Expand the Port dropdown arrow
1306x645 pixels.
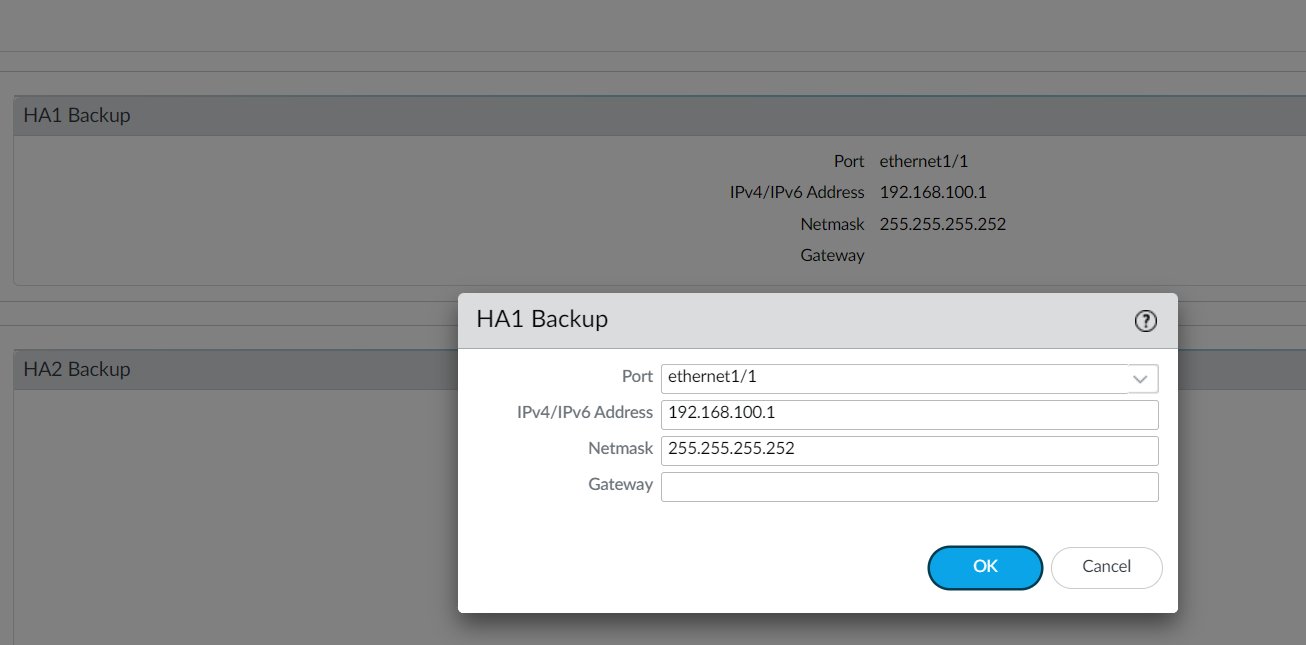click(x=1142, y=379)
